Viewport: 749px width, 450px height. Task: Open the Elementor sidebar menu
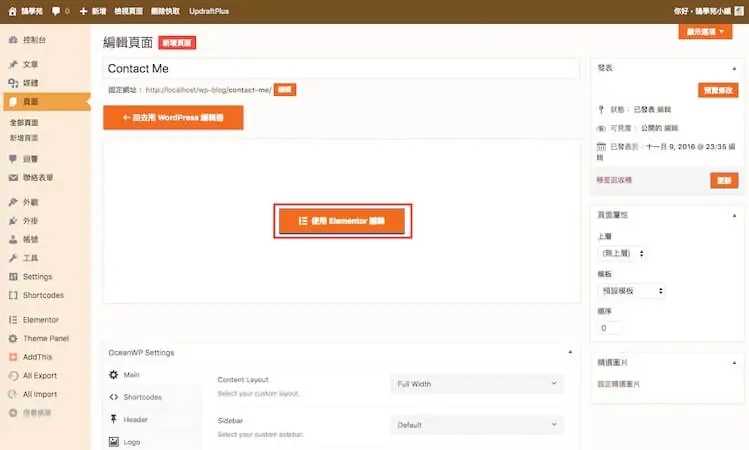point(34,320)
